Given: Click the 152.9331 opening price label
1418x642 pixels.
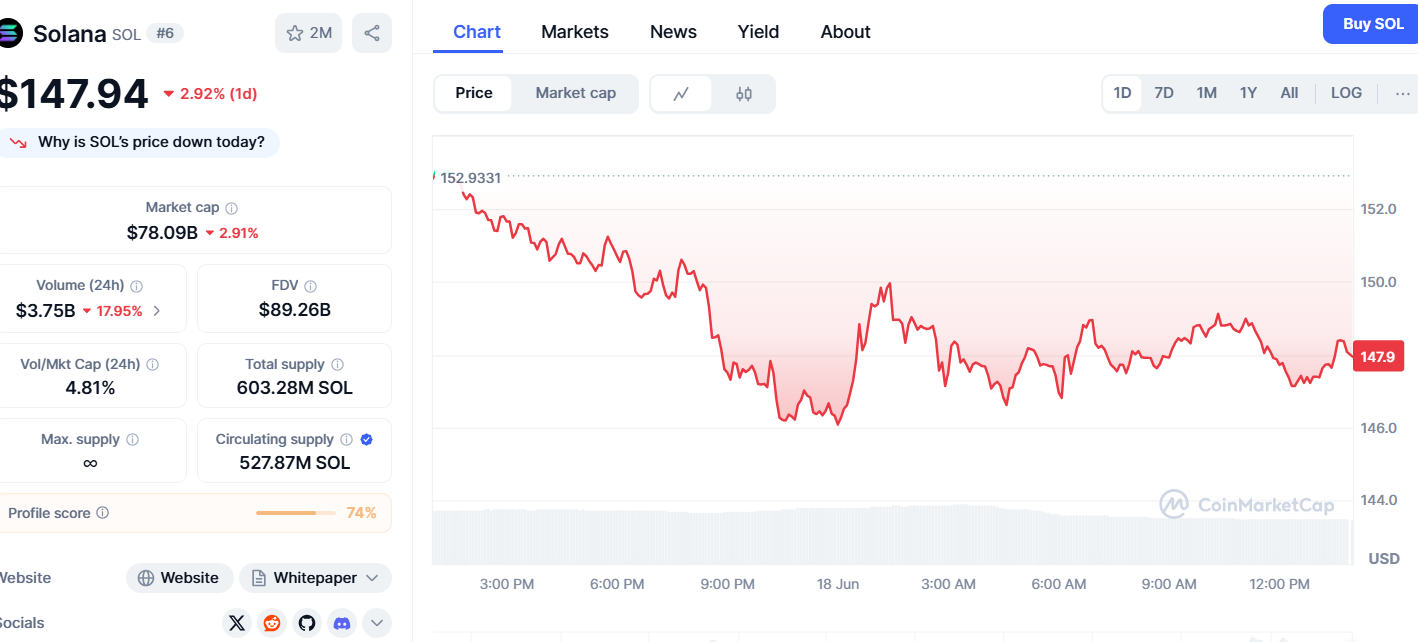Looking at the screenshot, I should [470, 178].
